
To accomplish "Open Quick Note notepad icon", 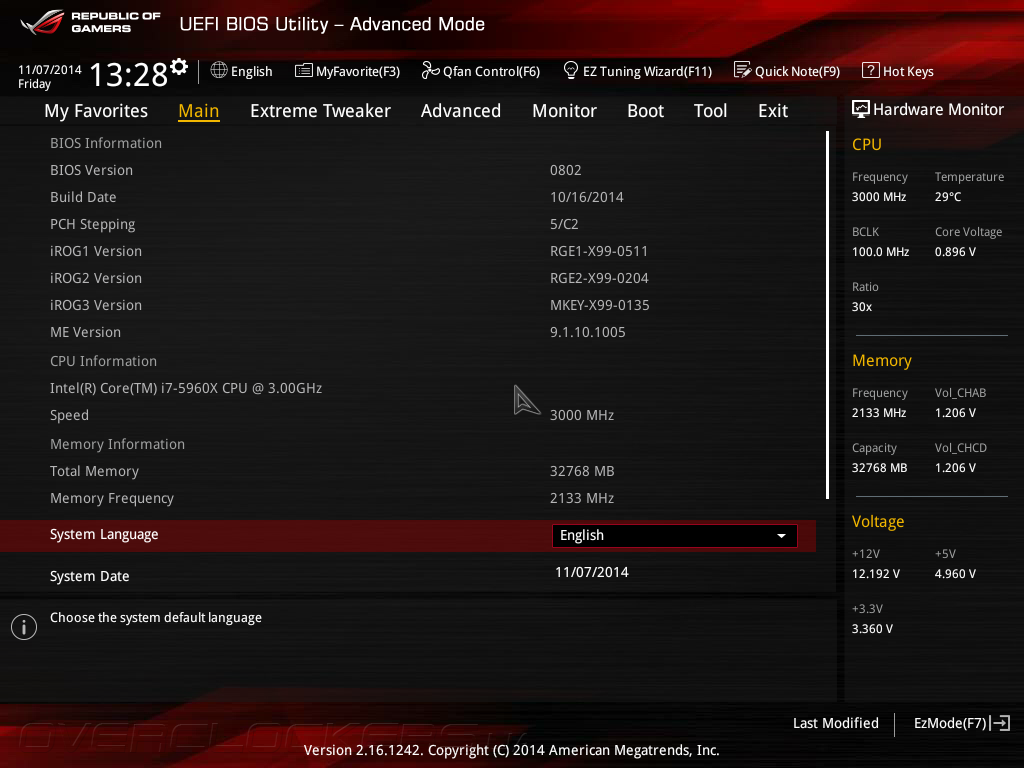I will (x=742, y=70).
